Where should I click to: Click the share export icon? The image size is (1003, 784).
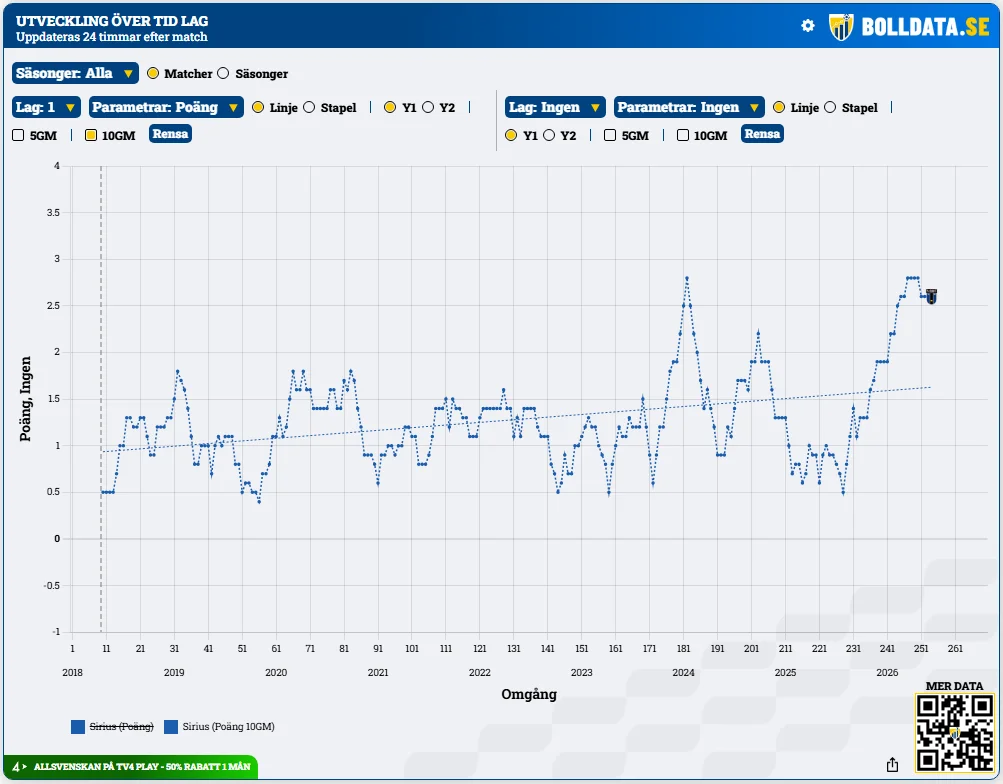click(892, 764)
